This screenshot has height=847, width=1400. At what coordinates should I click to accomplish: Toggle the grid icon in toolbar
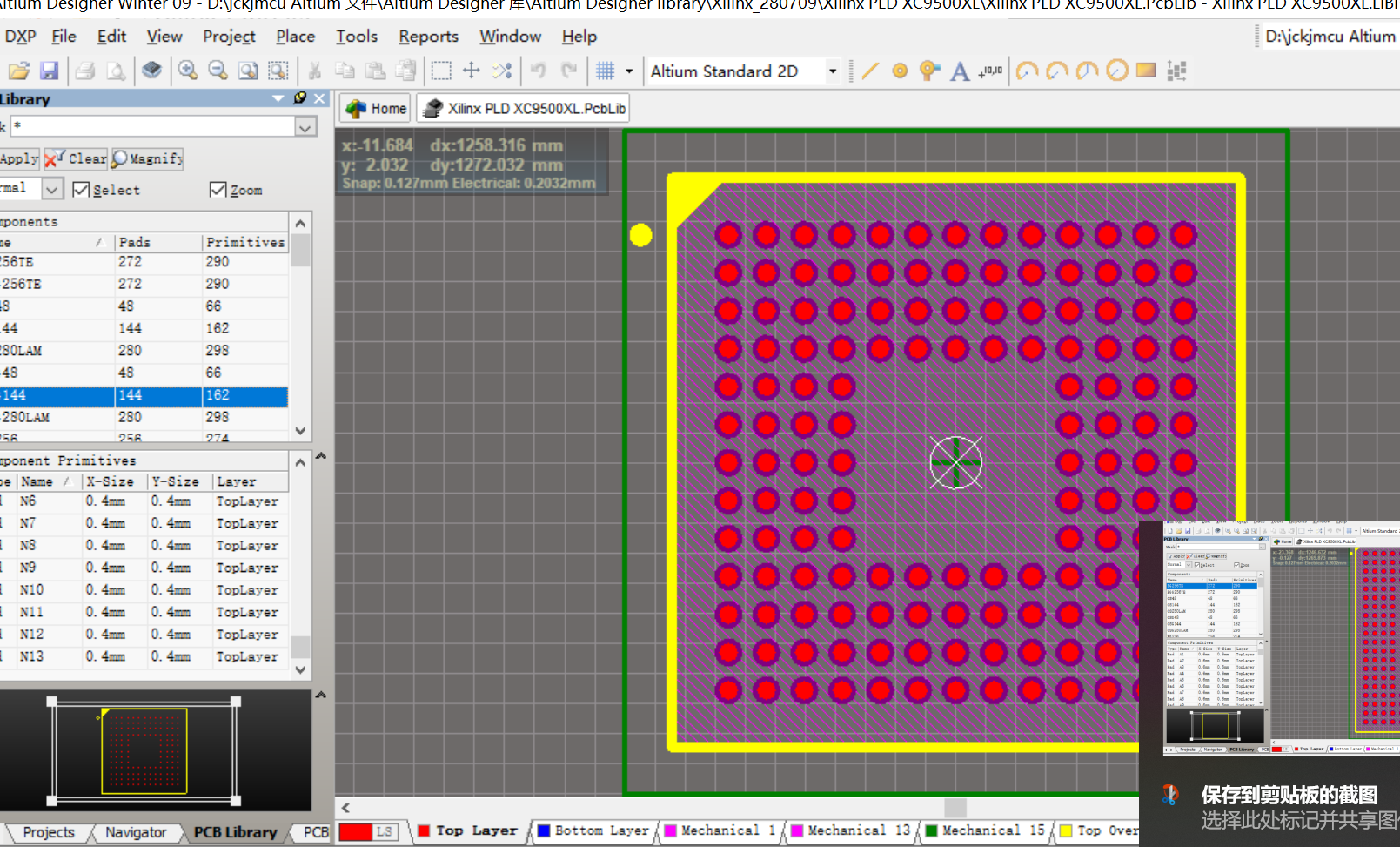[x=606, y=71]
